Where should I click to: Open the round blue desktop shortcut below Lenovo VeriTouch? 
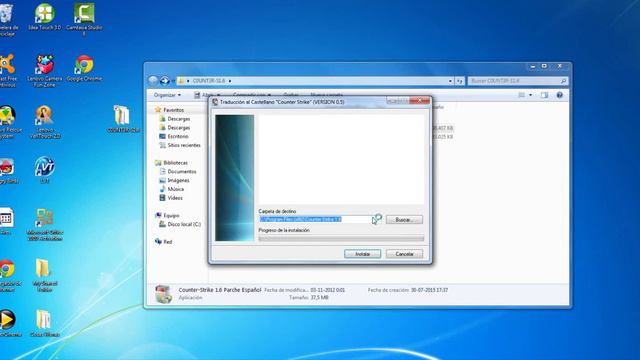pos(44,170)
